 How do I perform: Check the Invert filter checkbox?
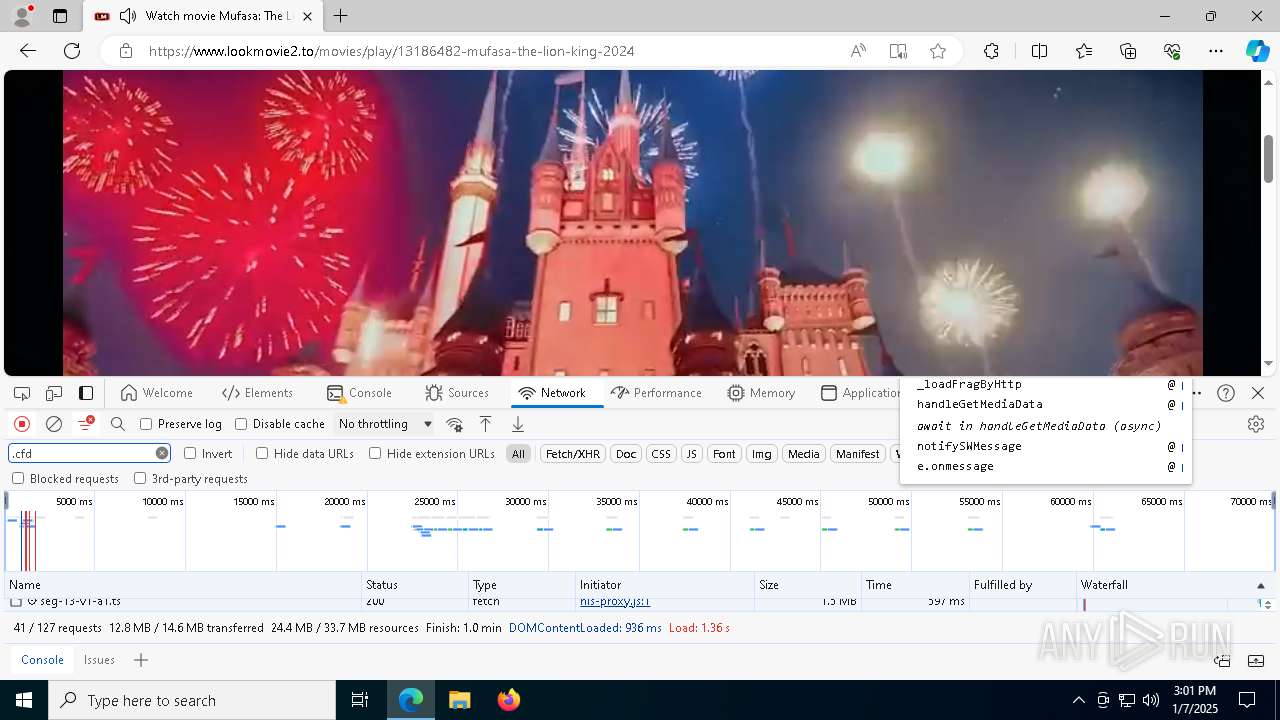tap(190, 453)
